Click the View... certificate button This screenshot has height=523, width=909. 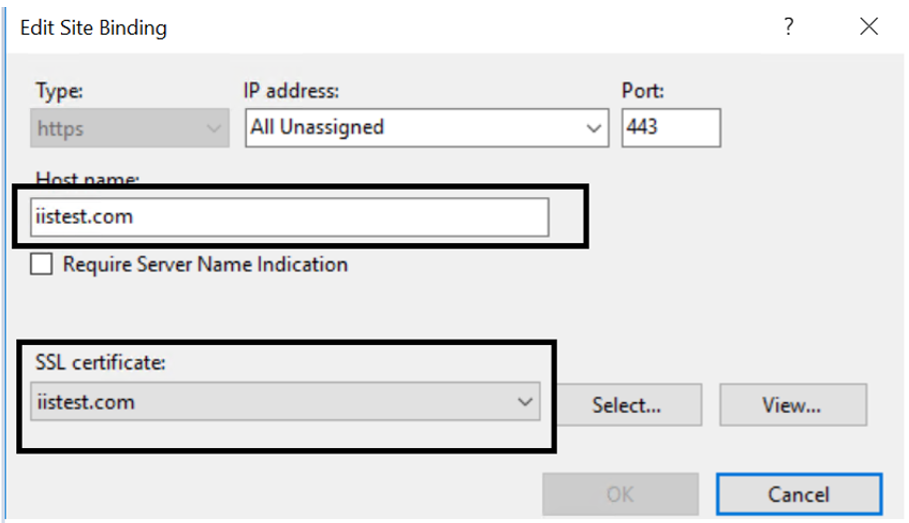pos(793,405)
